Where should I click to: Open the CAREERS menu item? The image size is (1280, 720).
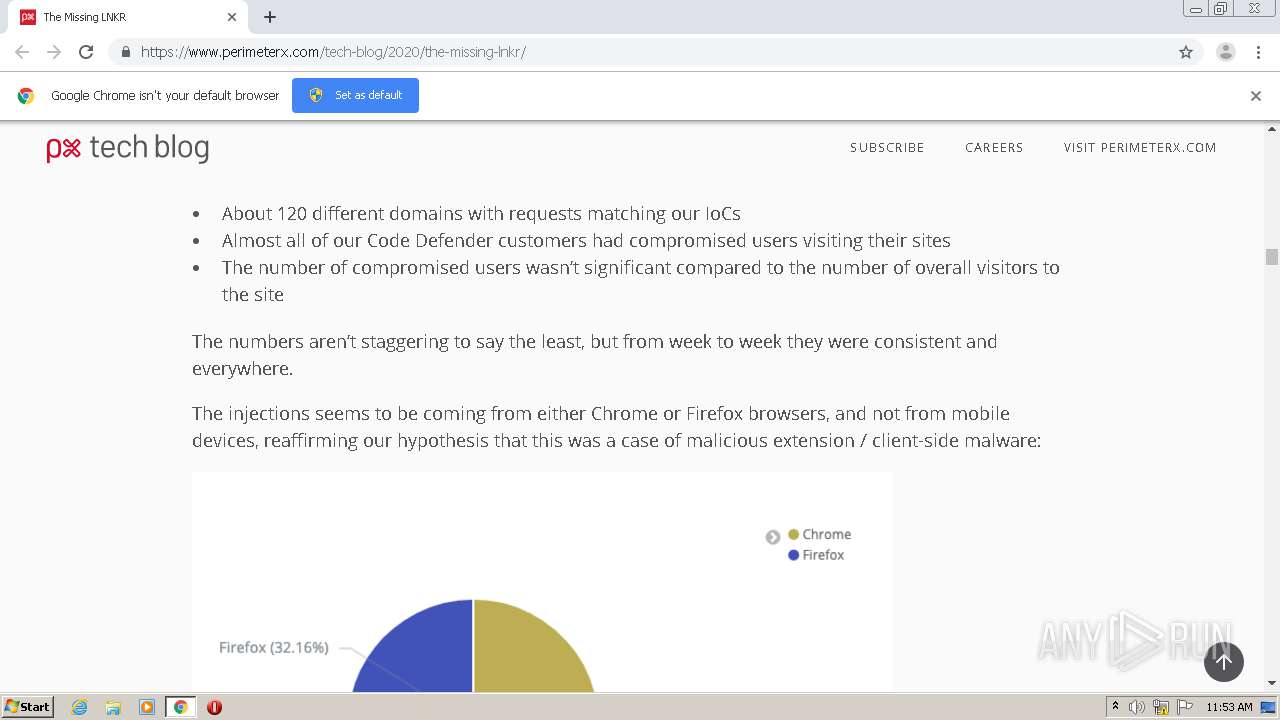(x=994, y=148)
